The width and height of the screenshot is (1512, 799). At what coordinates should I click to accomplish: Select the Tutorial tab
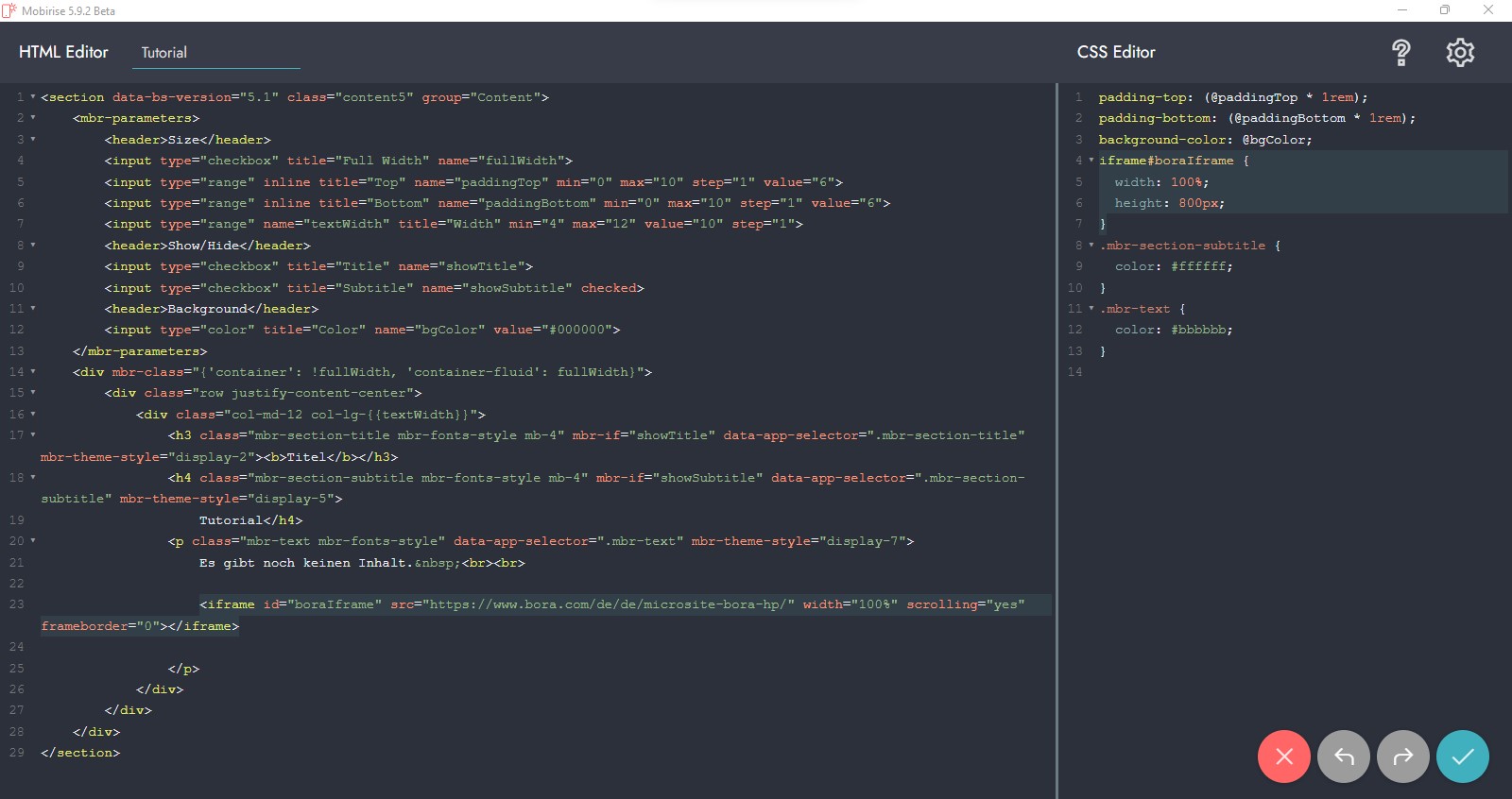click(x=164, y=53)
